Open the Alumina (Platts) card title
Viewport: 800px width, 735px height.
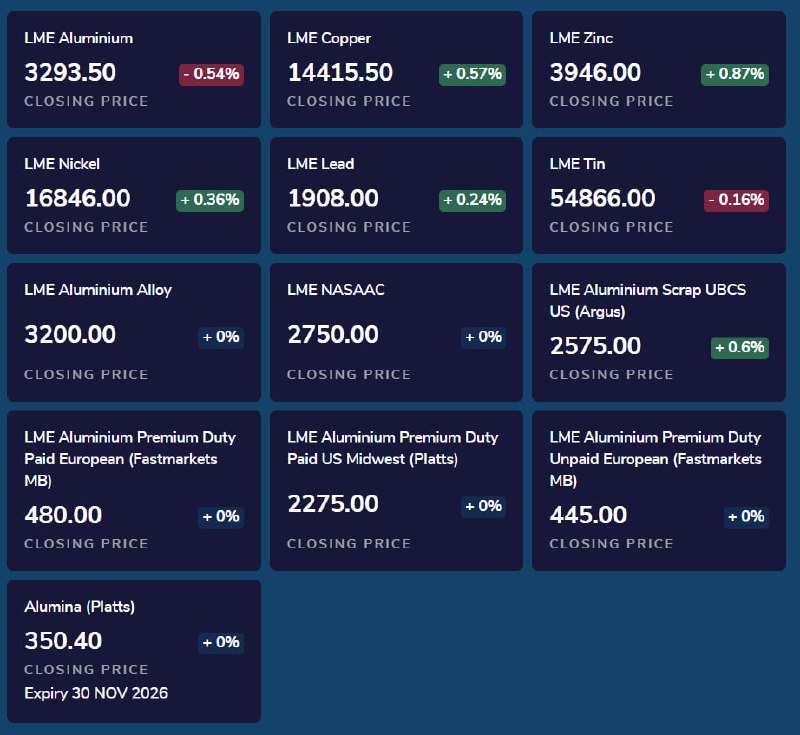(80, 607)
